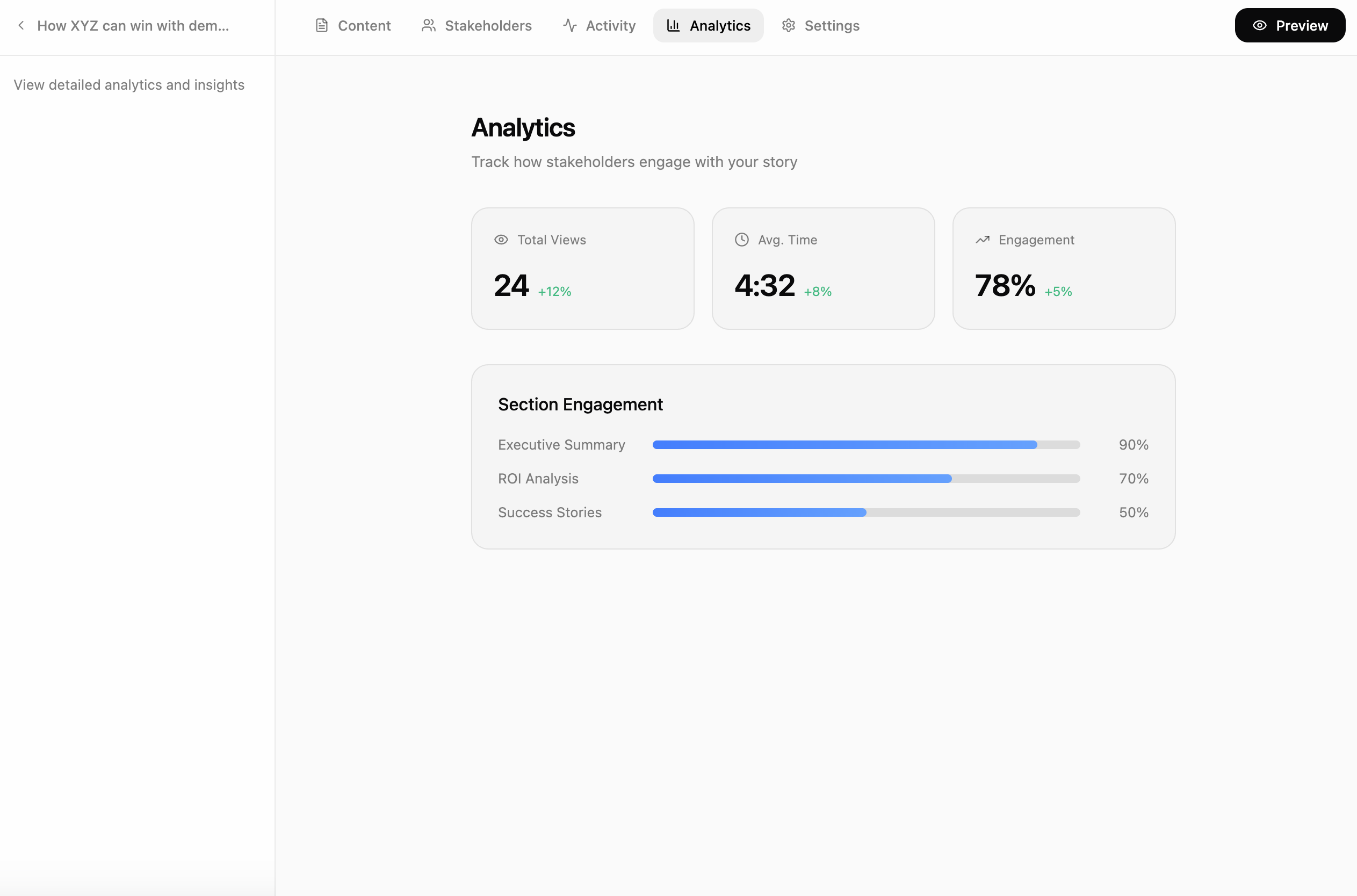Screen dimensions: 1357x896
Task: Click the Settings gear icon
Action: click(x=789, y=26)
